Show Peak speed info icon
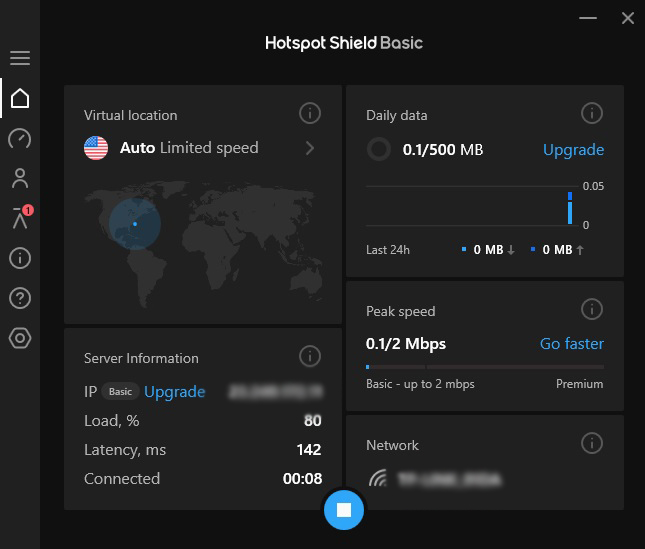Image resolution: width=645 pixels, height=549 pixels. pos(592,310)
